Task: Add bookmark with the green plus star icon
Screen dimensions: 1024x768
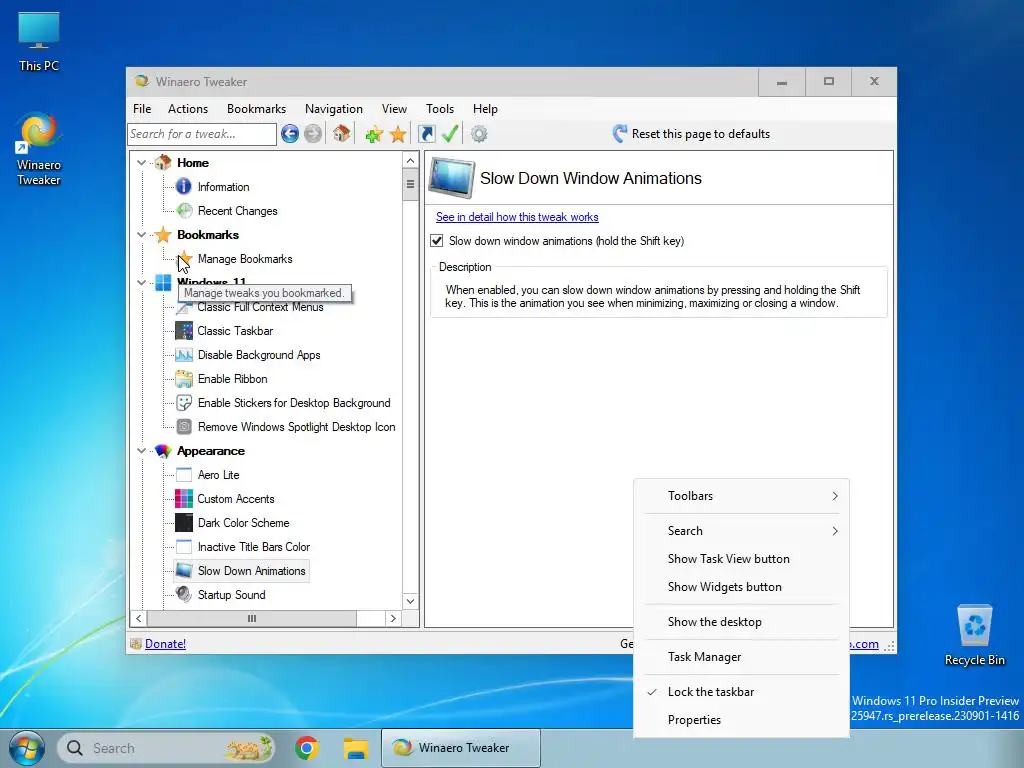Action: [x=374, y=135]
